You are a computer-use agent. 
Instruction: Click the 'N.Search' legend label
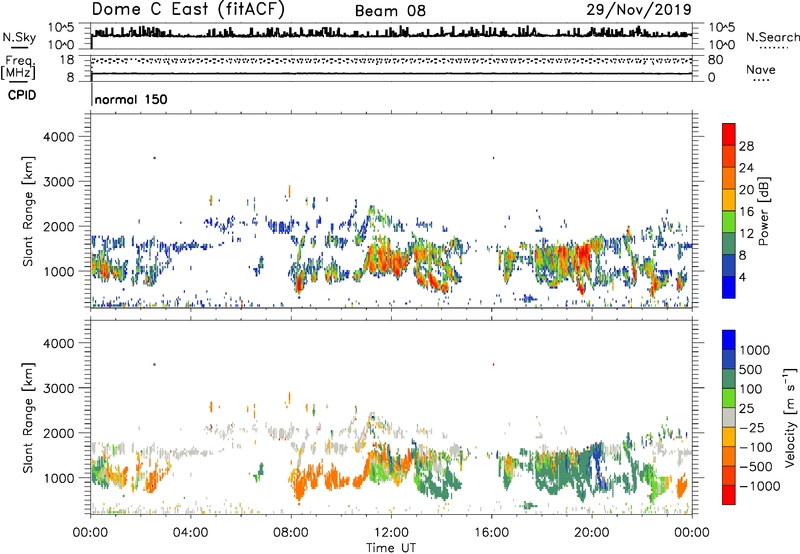pyautogui.click(x=773, y=37)
